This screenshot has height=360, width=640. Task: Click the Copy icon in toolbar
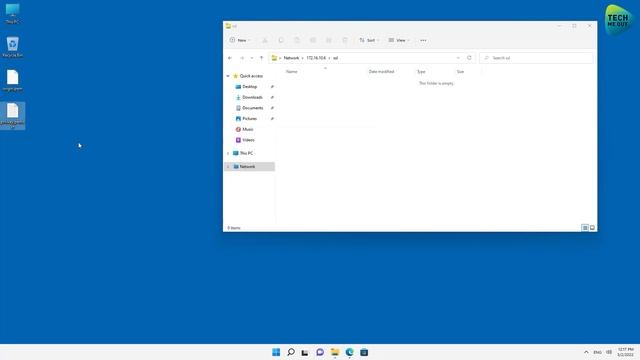click(x=281, y=40)
